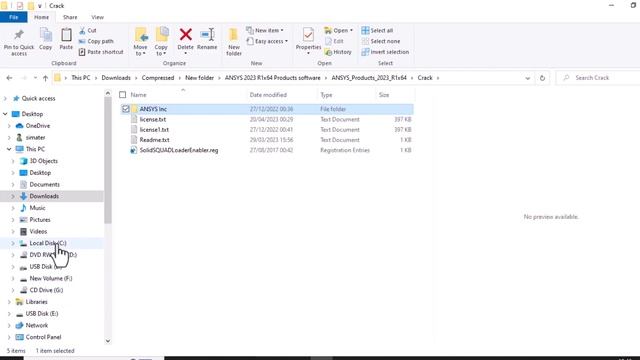Click the Music icon in navigation pane

(x=23, y=208)
